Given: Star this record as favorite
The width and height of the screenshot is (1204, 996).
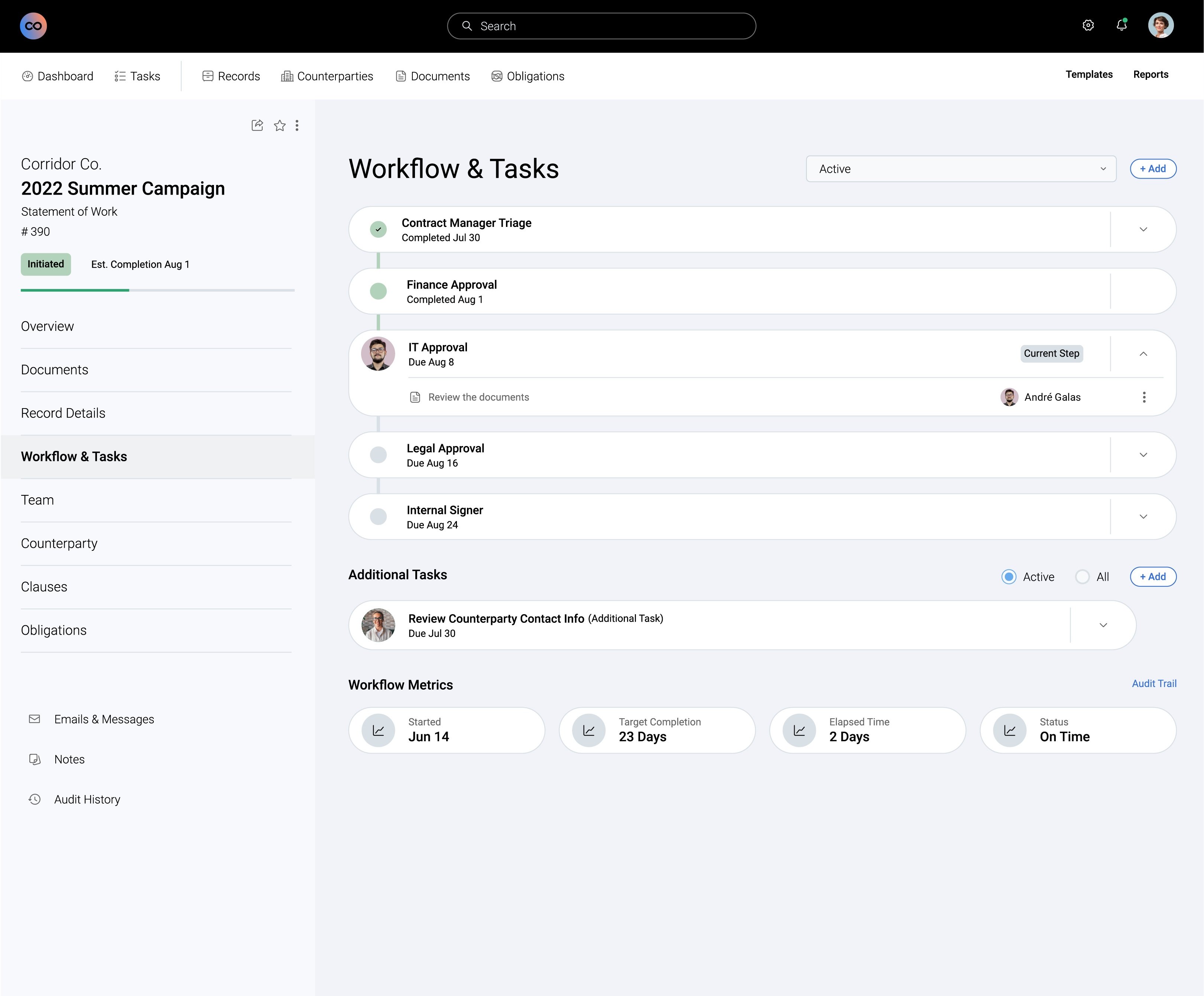Looking at the screenshot, I should pos(280,126).
